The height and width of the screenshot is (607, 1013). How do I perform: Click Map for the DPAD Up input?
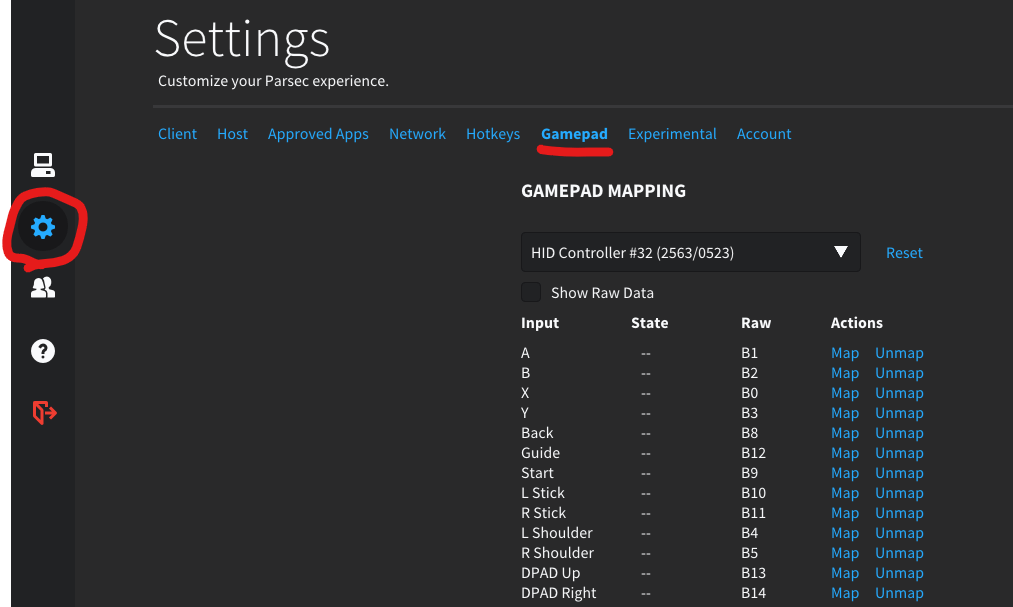[x=844, y=573]
